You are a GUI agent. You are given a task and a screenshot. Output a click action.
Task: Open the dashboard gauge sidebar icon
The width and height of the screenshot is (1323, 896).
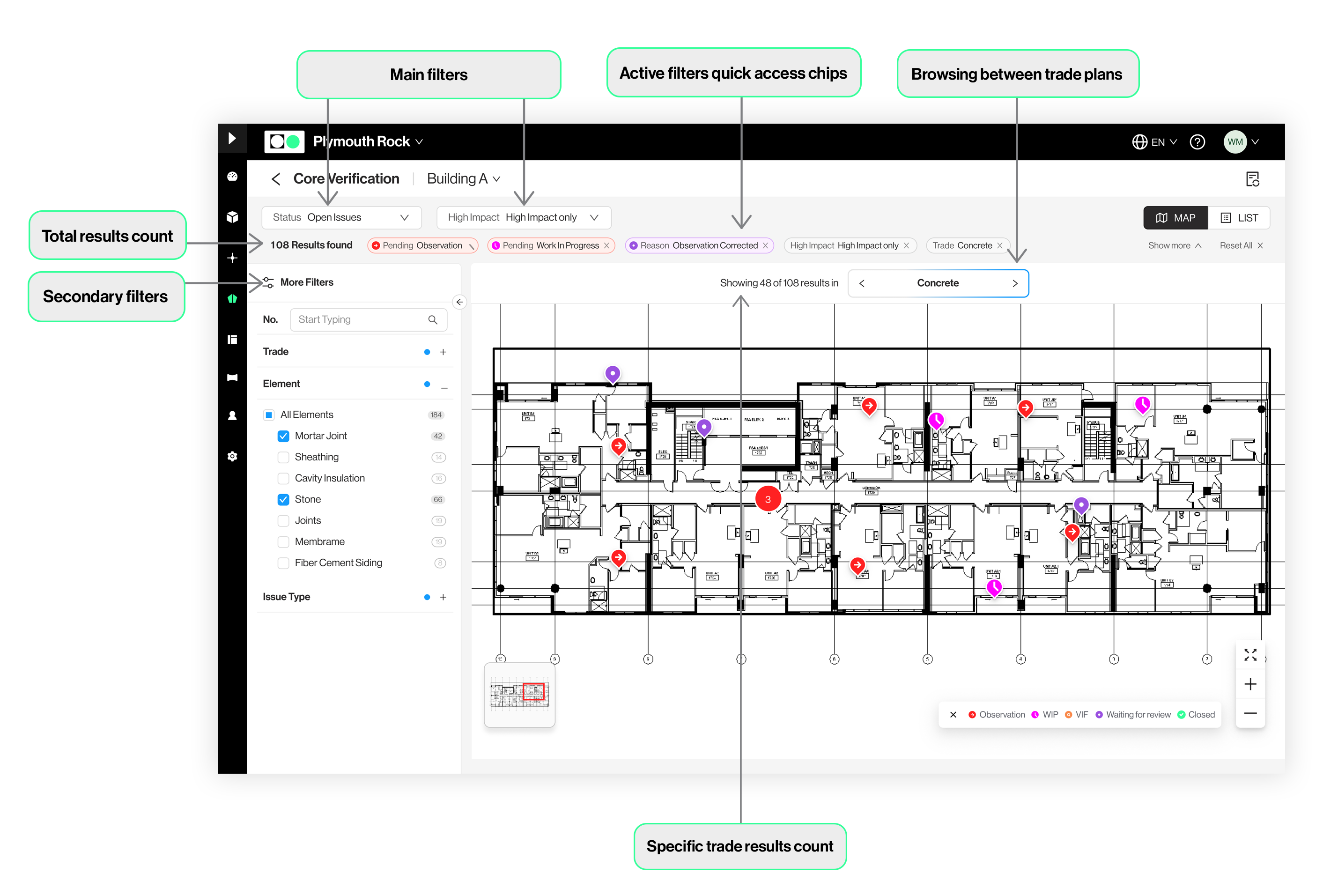(232, 177)
